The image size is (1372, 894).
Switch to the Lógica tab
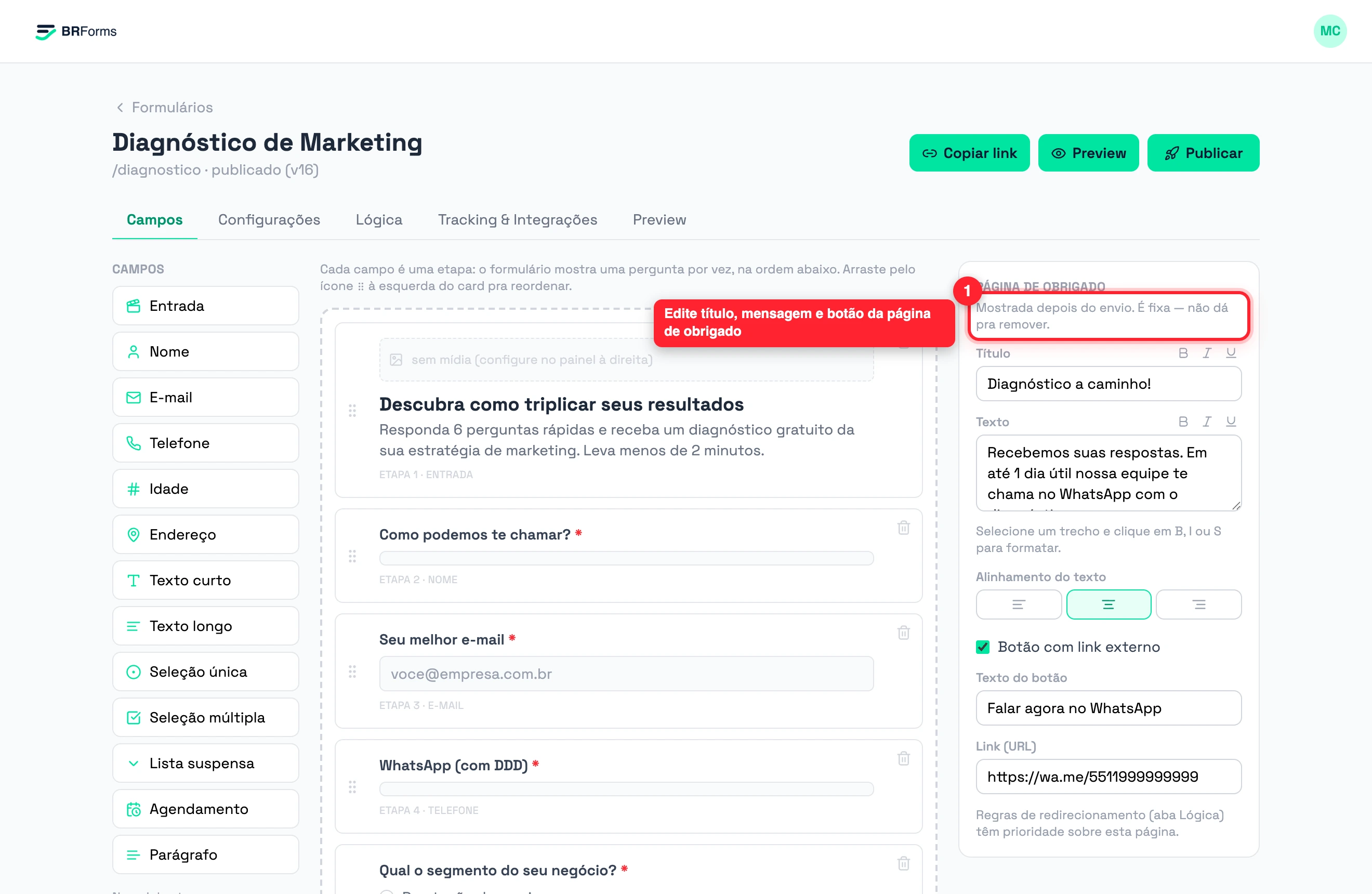pos(379,220)
